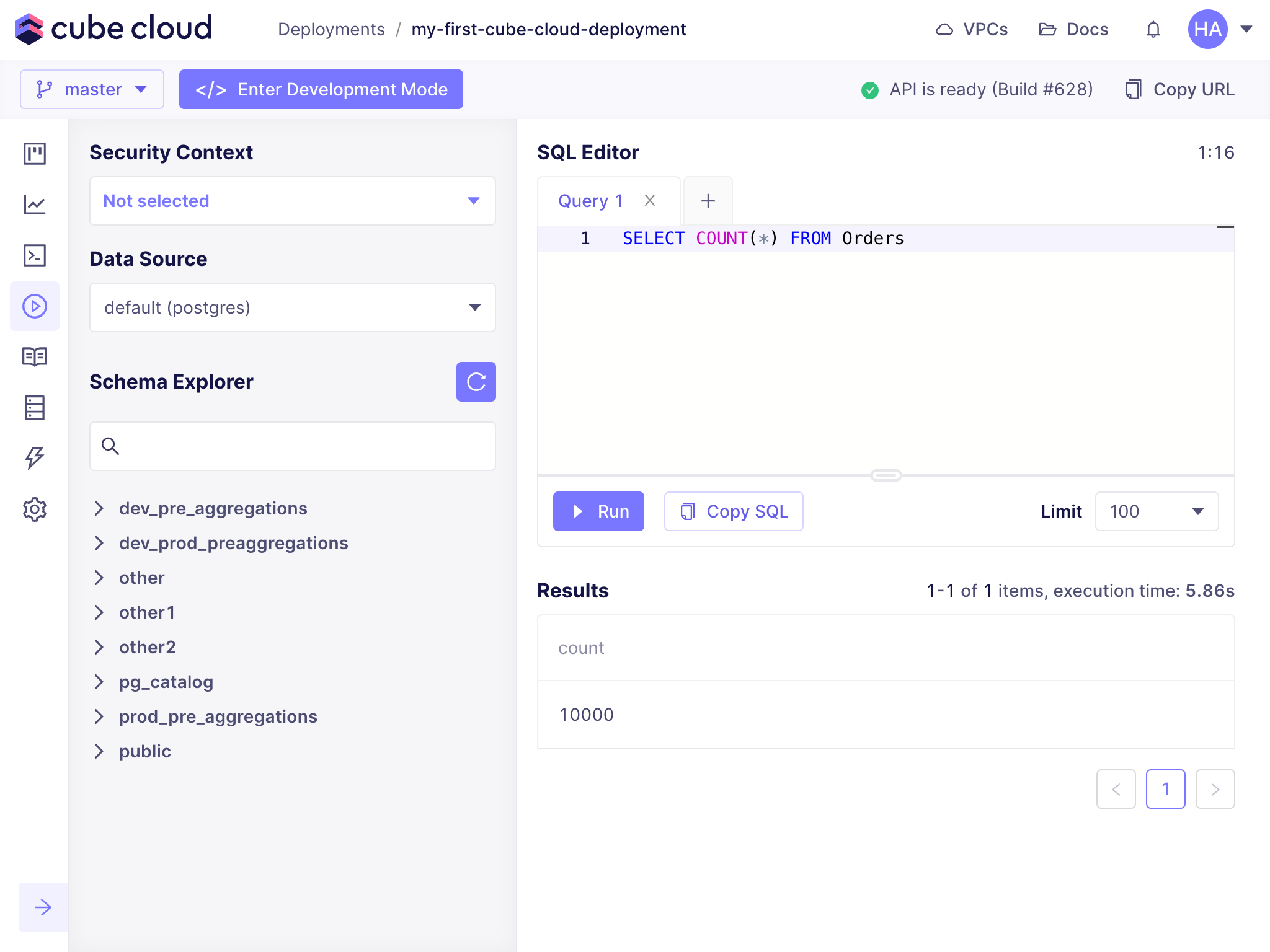
Task: Expand the public schema node
Action: [x=99, y=751]
